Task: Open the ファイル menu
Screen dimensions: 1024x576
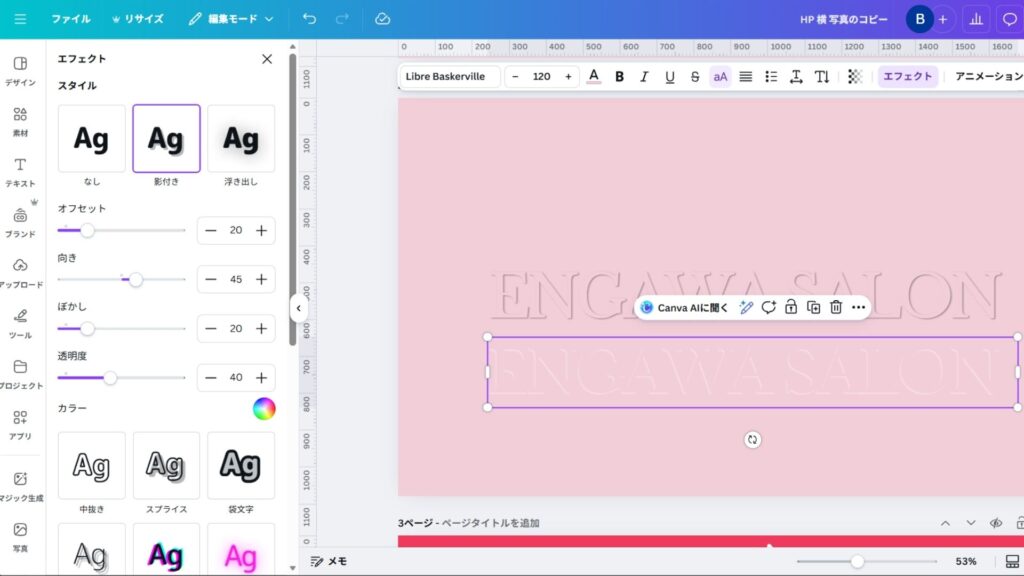Action: click(x=70, y=19)
